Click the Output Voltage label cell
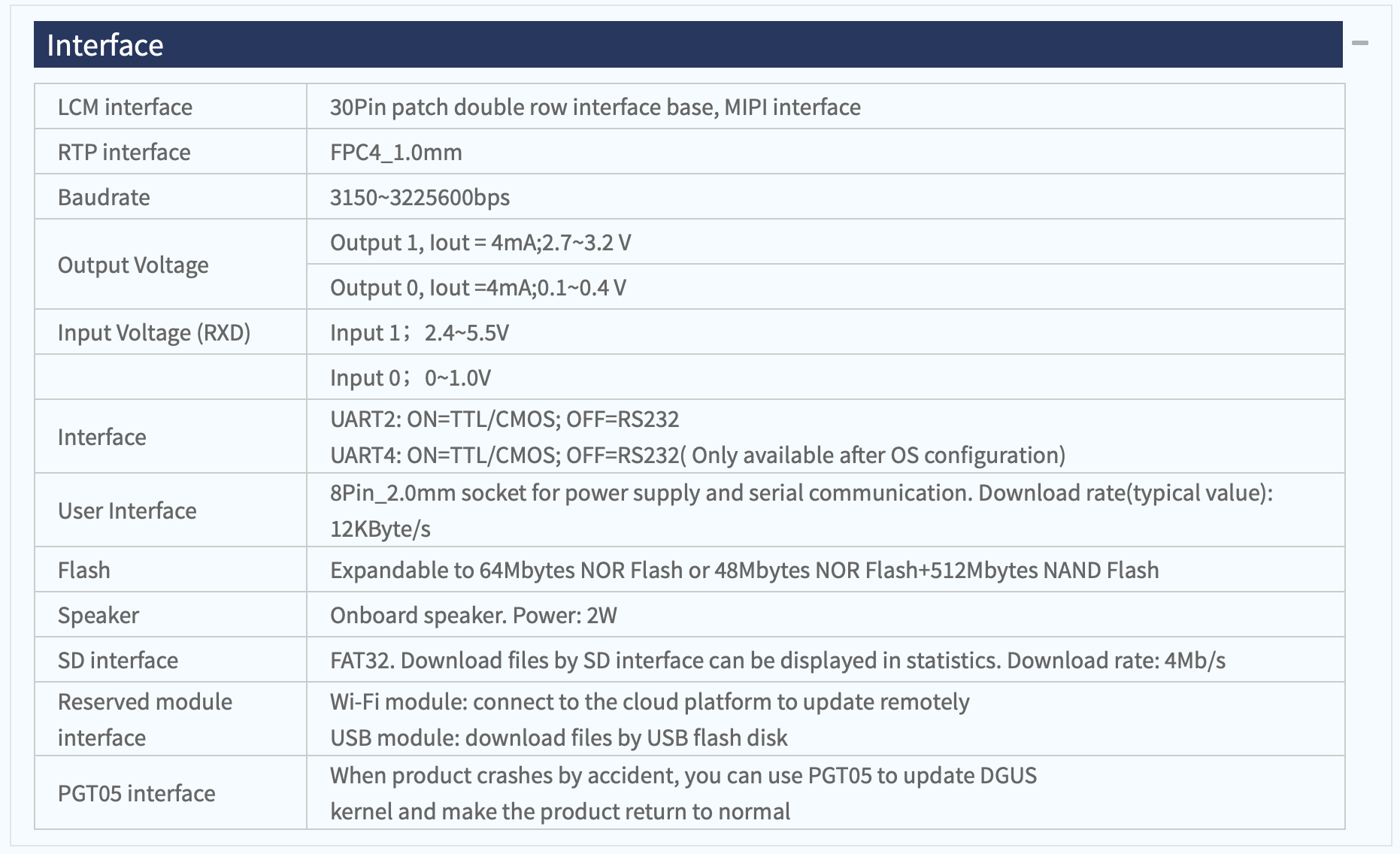 pos(171,265)
